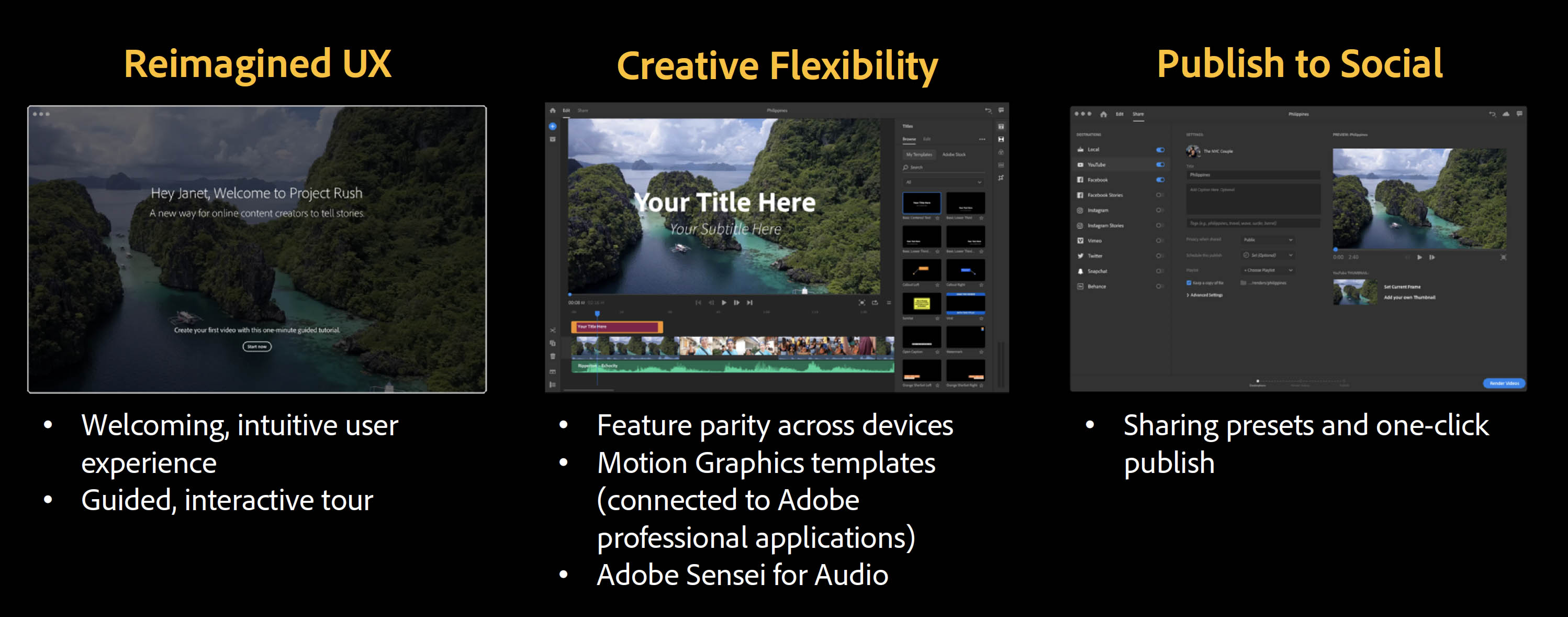Open the Crop and Transform icon in the right rail
The image size is (1568, 617).
1001,178
